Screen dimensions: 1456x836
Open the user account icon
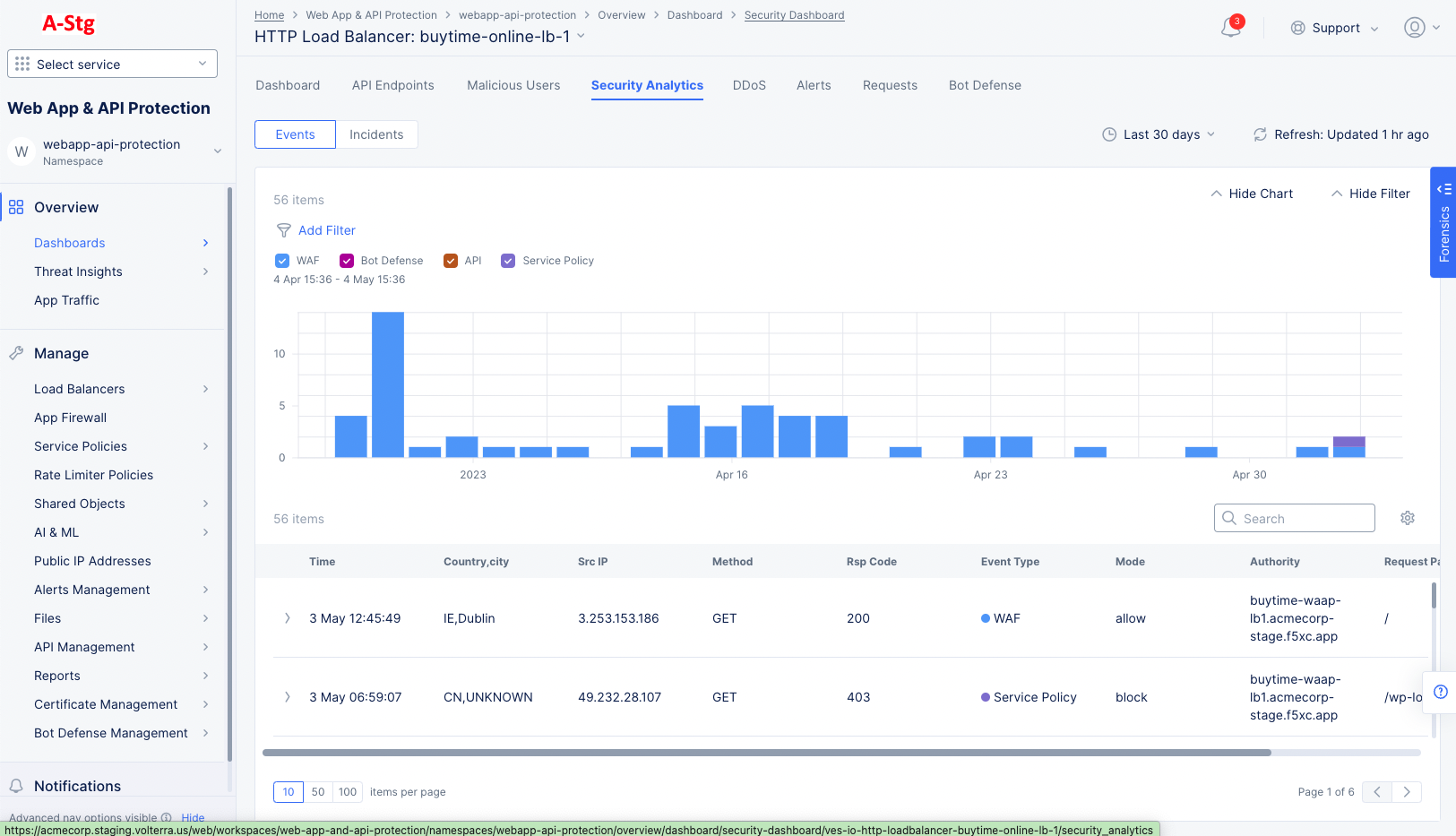tap(1414, 28)
